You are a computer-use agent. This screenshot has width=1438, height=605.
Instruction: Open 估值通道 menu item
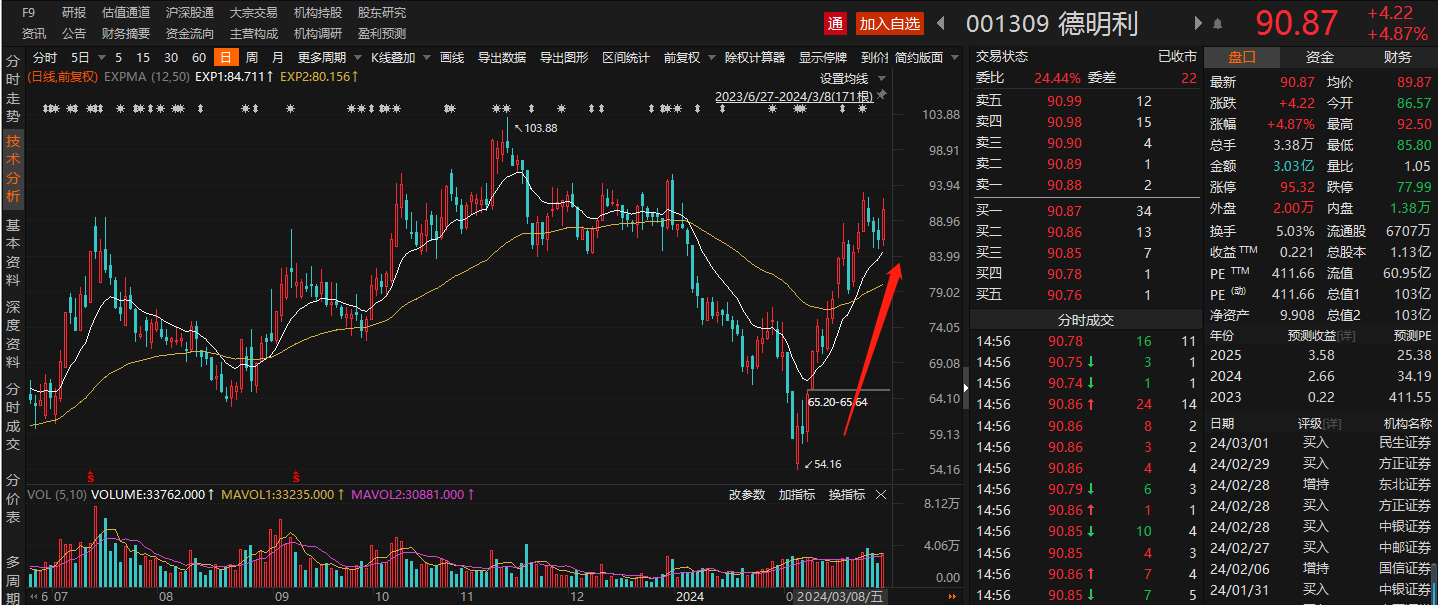point(126,13)
